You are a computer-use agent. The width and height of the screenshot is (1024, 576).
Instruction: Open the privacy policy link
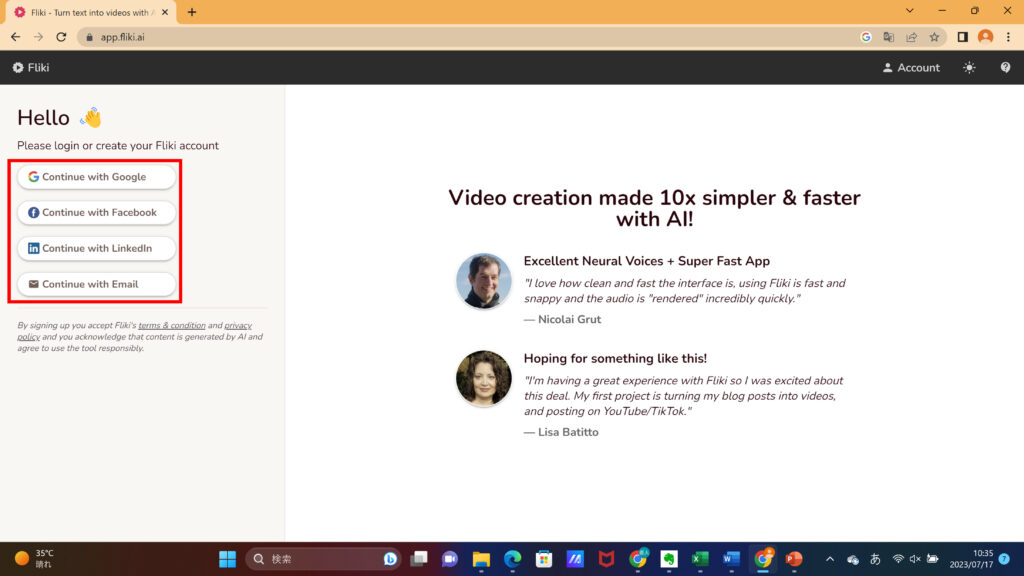click(238, 325)
